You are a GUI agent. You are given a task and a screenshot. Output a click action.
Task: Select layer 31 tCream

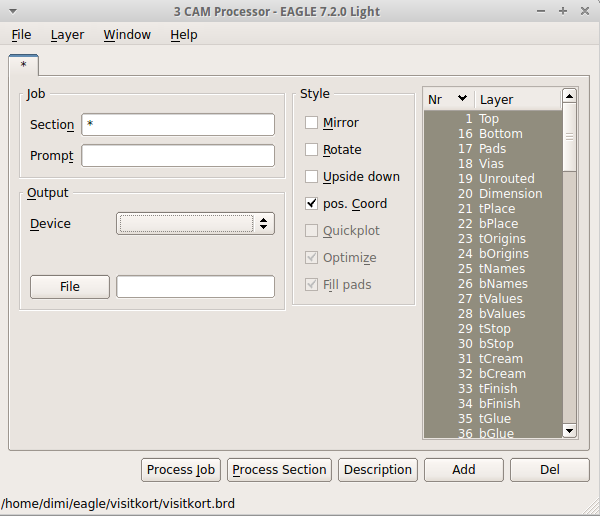coord(493,359)
